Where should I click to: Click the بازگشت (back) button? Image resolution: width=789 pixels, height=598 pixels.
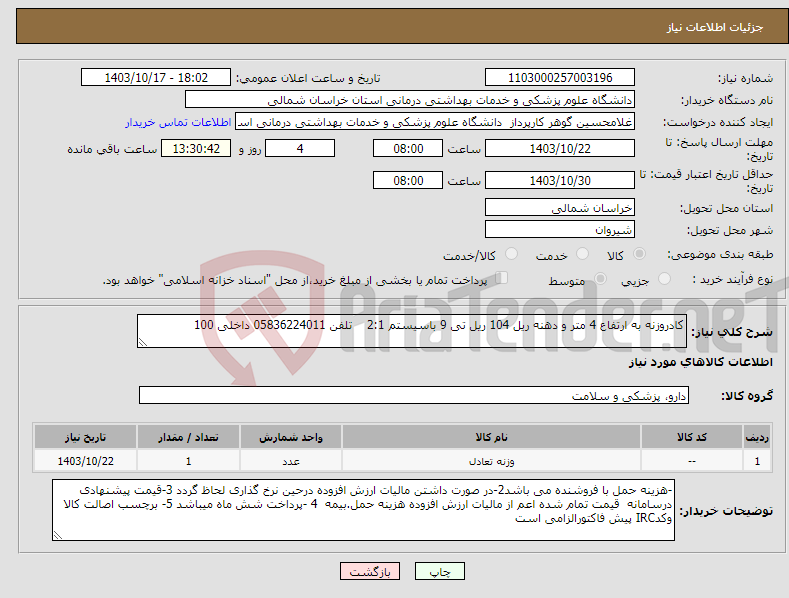pos(370,571)
